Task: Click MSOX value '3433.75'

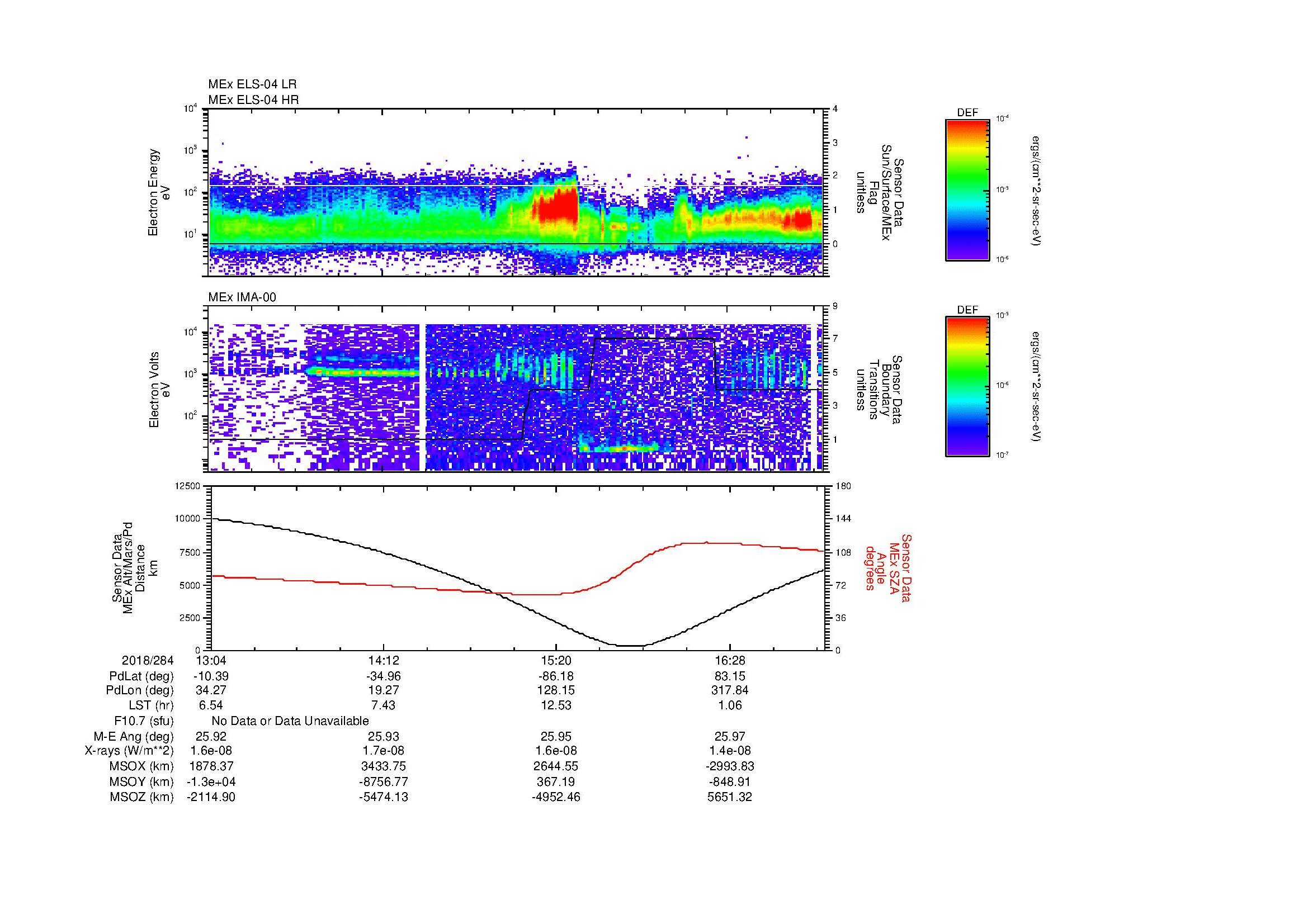Action: pyautogui.click(x=384, y=767)
